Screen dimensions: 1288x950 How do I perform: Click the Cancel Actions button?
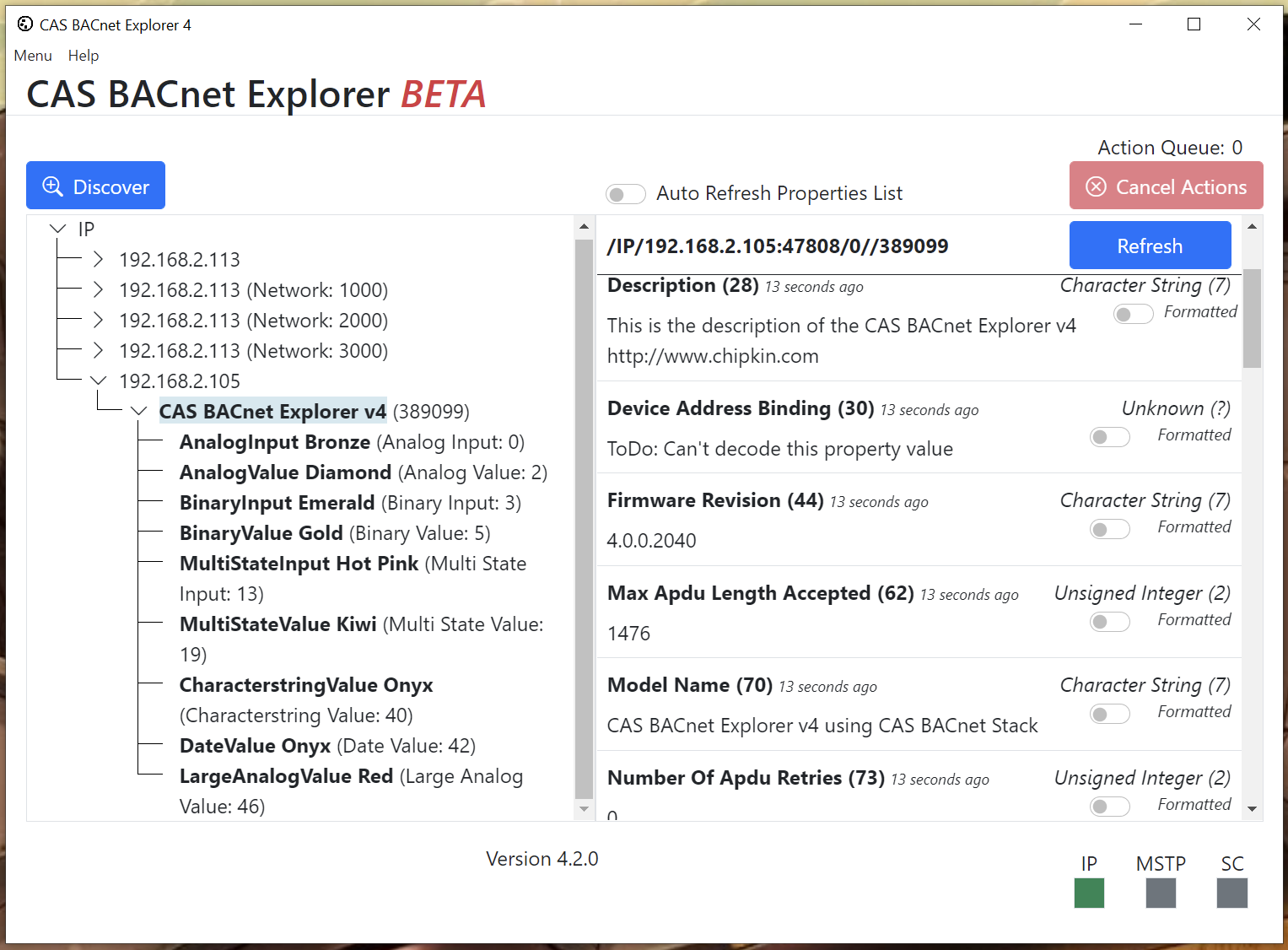(1167, 185)
